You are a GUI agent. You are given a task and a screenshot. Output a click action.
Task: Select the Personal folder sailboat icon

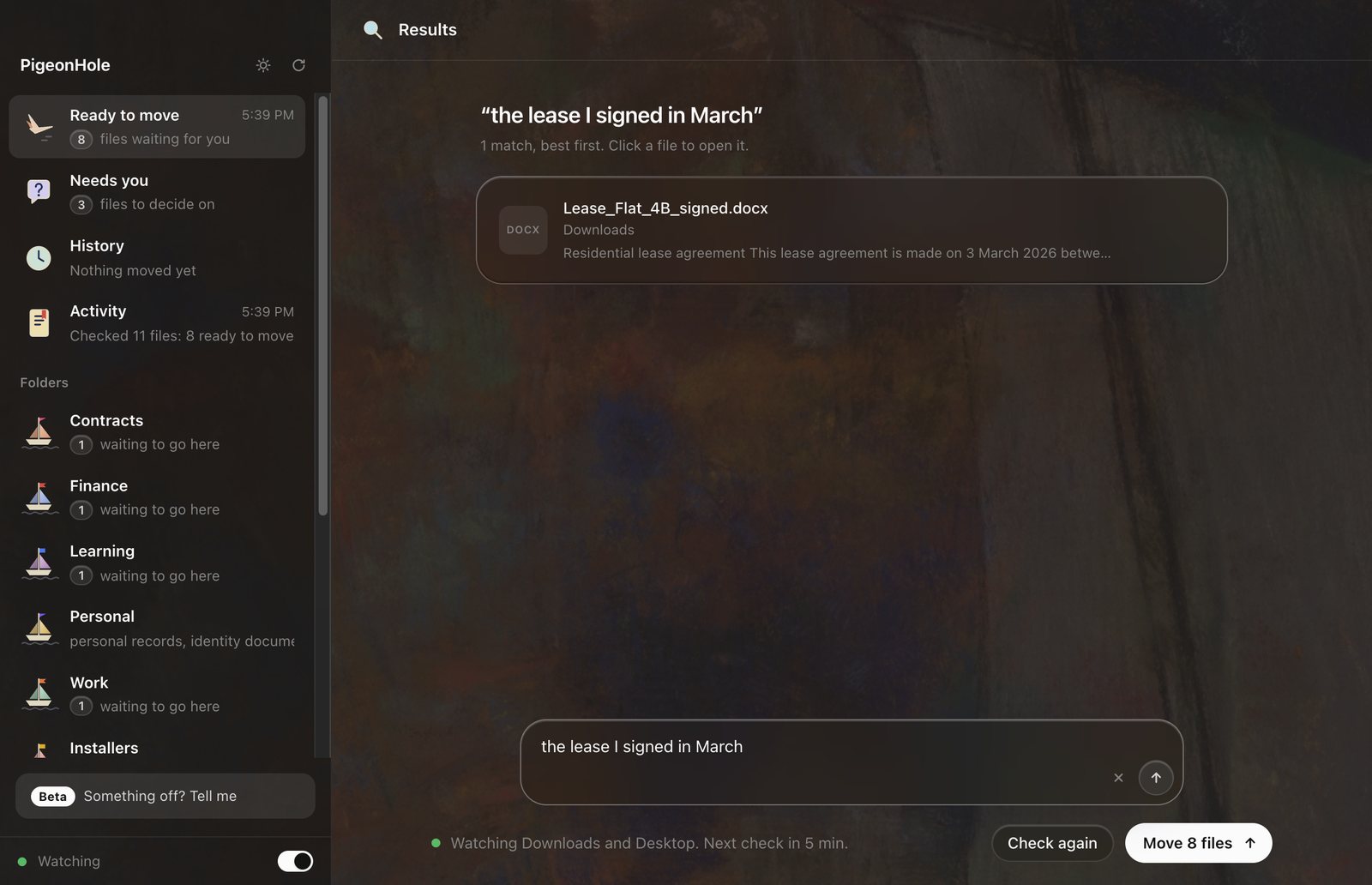[x=39, y=629]
